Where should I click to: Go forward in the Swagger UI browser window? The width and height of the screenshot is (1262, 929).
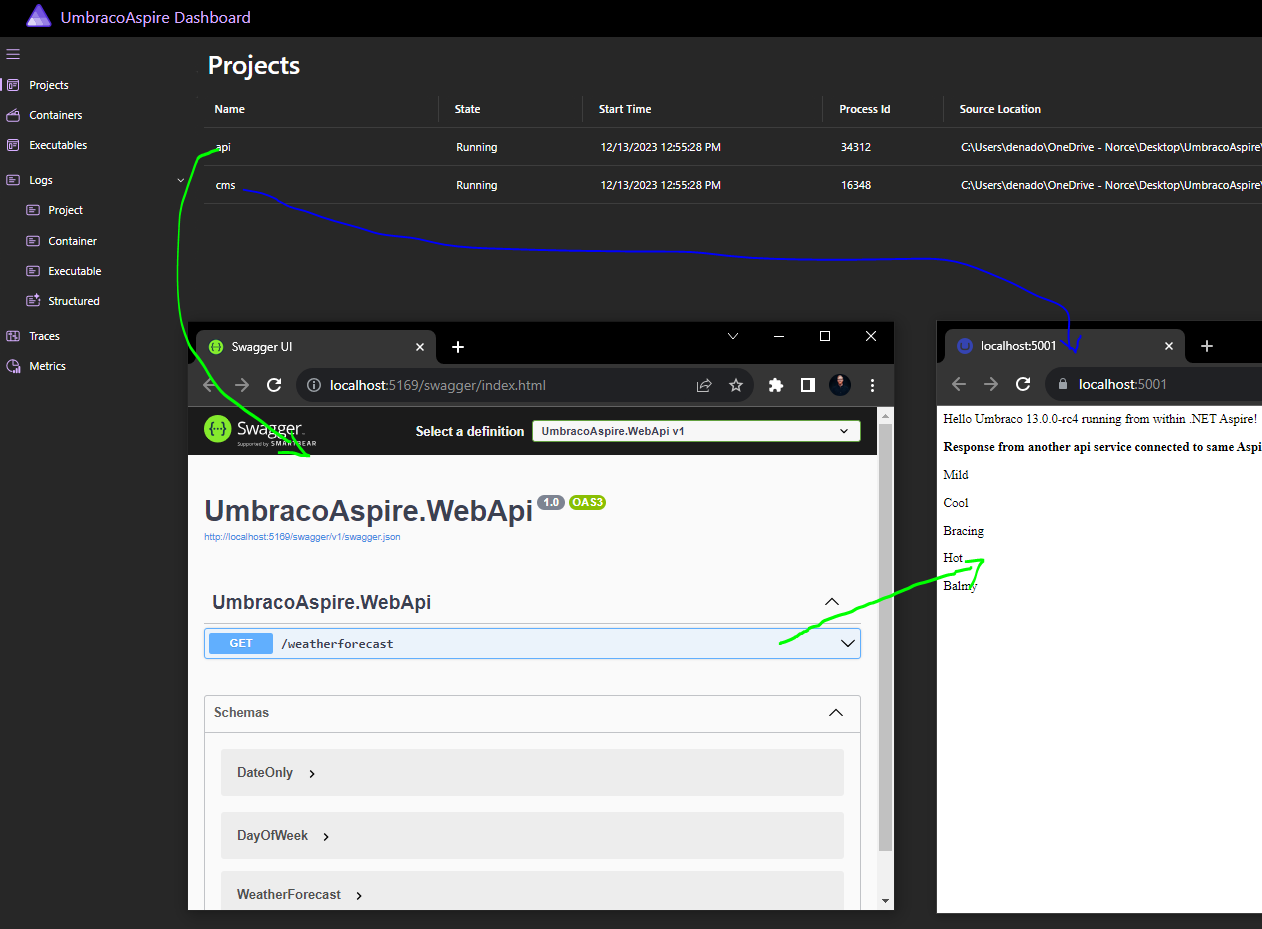241,385
